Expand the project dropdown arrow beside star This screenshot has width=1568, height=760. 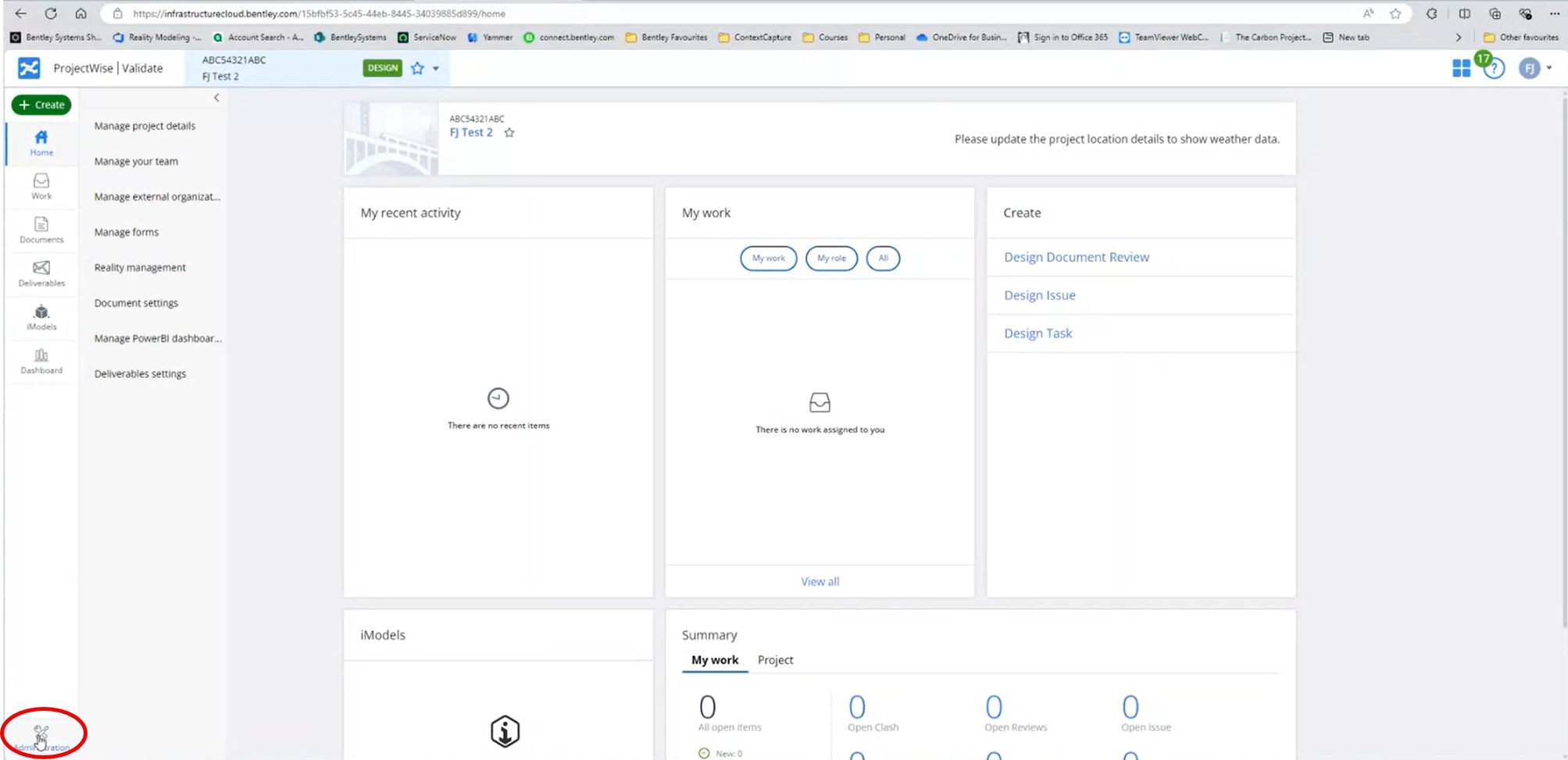(436, 69)
